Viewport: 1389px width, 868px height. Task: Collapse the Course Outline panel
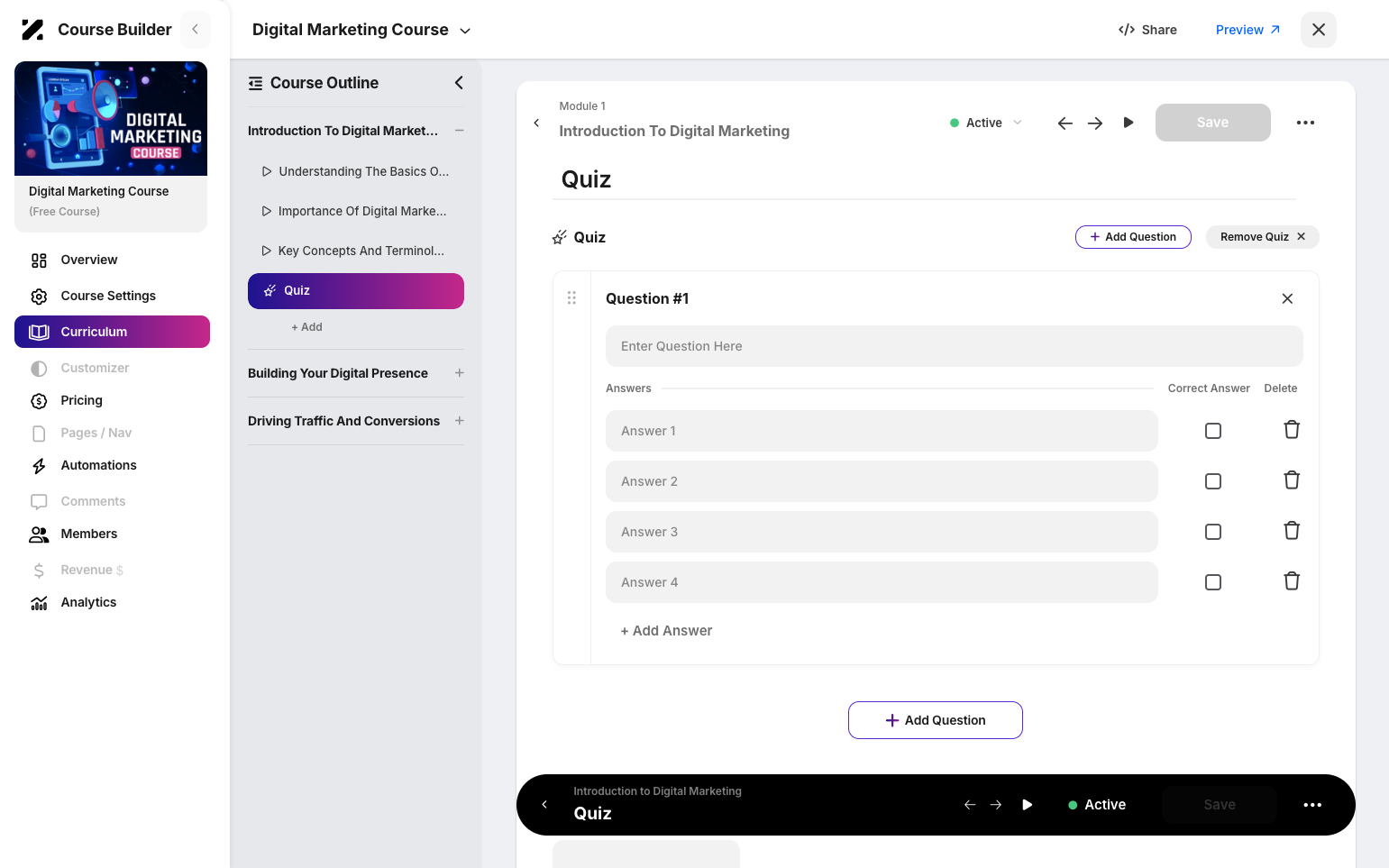459,83
